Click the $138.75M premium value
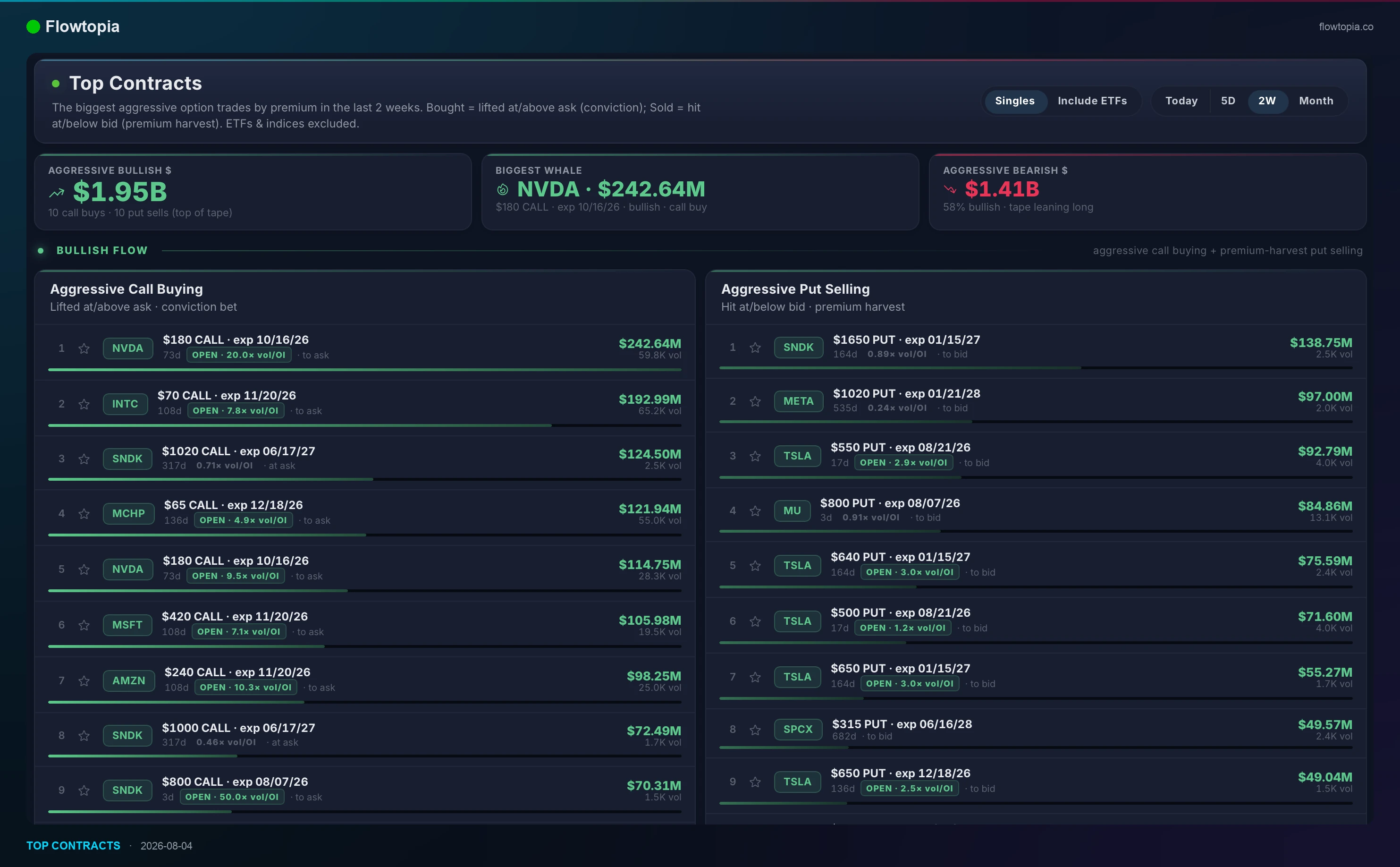1400x867 pixels. pyautogui.click(x=1321, y=342)
